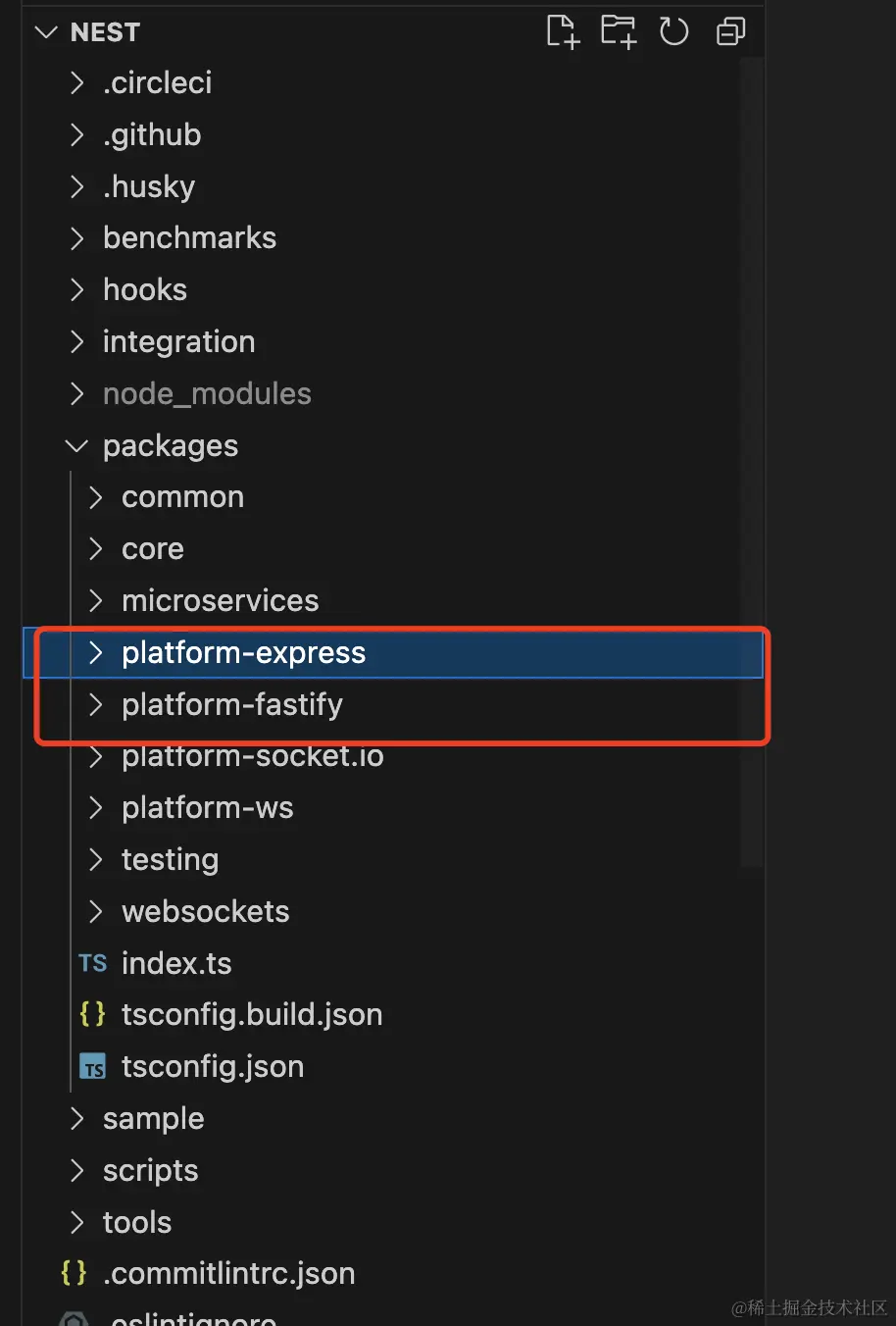The image size is (896, 1326).
Task: Collapse the packages folder chevron
Action: coord(76,445)
